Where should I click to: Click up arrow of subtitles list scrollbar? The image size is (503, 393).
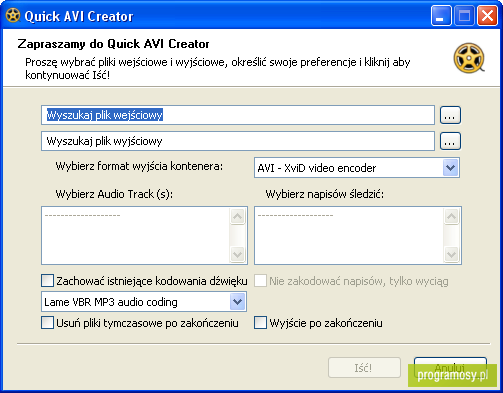click(x=451, y=217)
